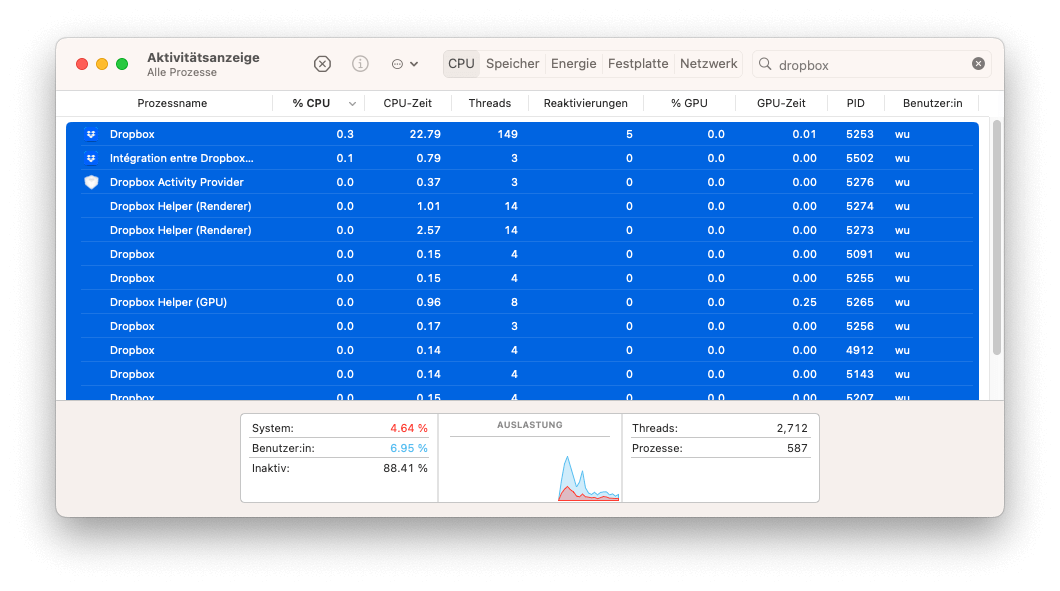Image resolution: width=1060 pixels, height=591 pixels.
Task: Click GPU-Zeit value 0.25
Action: [x=804, y=302]
